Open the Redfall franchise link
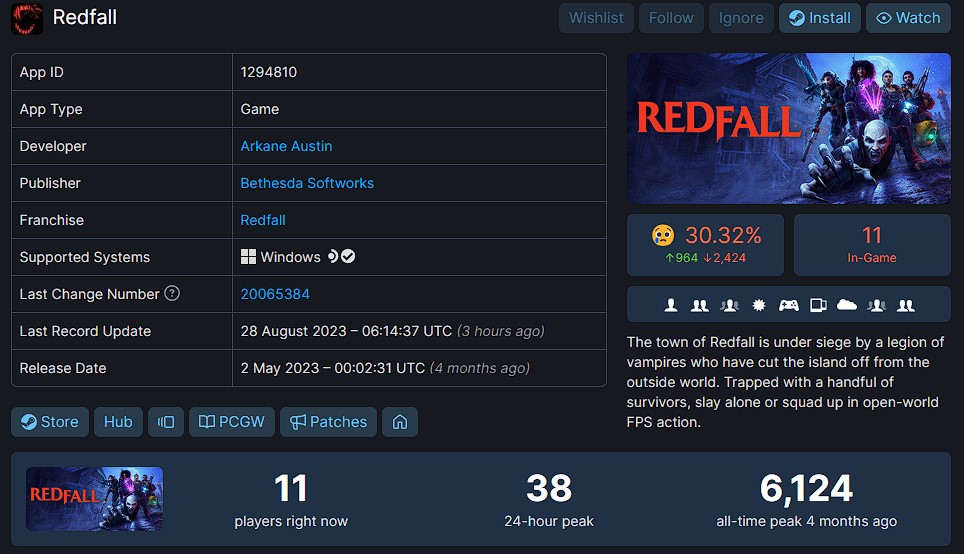This screenshot has height=554, width=964. (263, 220)
